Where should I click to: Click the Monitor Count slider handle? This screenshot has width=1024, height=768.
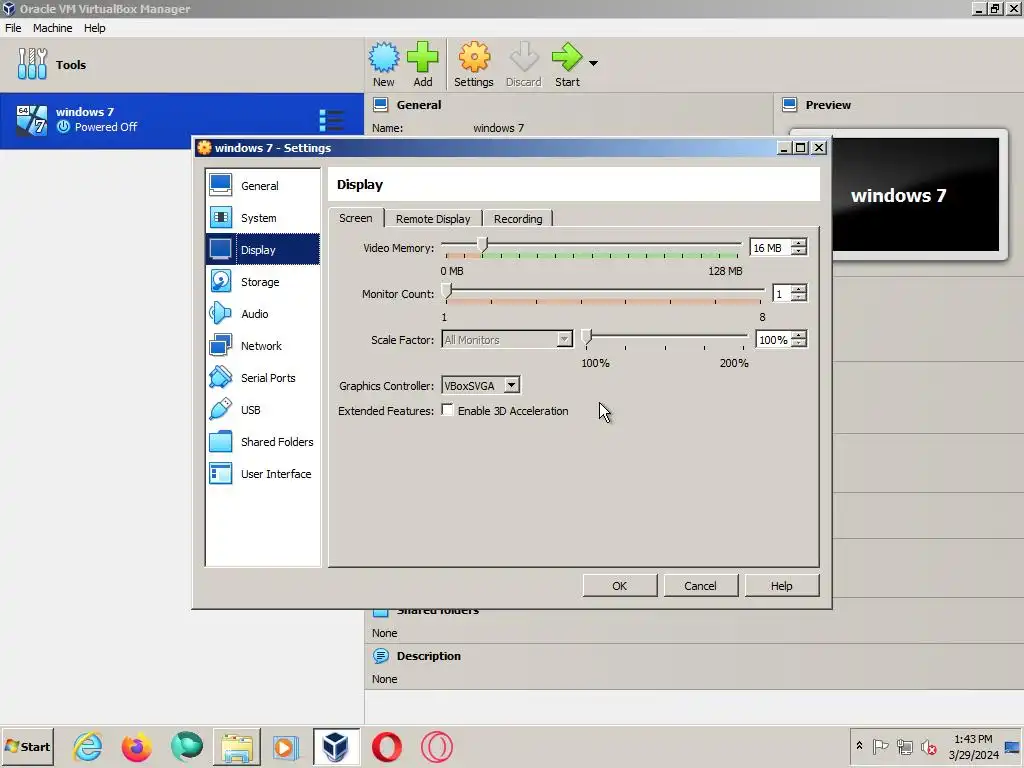pyautogui.click(x=447, y=291)
